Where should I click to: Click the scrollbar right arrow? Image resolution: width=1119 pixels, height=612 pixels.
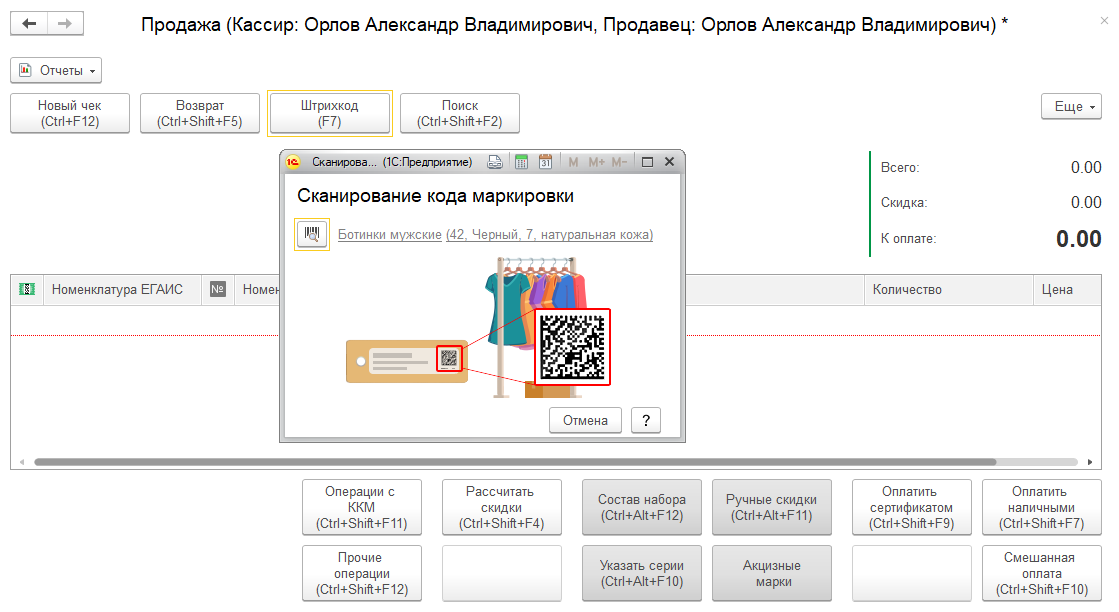[1090, 462]
